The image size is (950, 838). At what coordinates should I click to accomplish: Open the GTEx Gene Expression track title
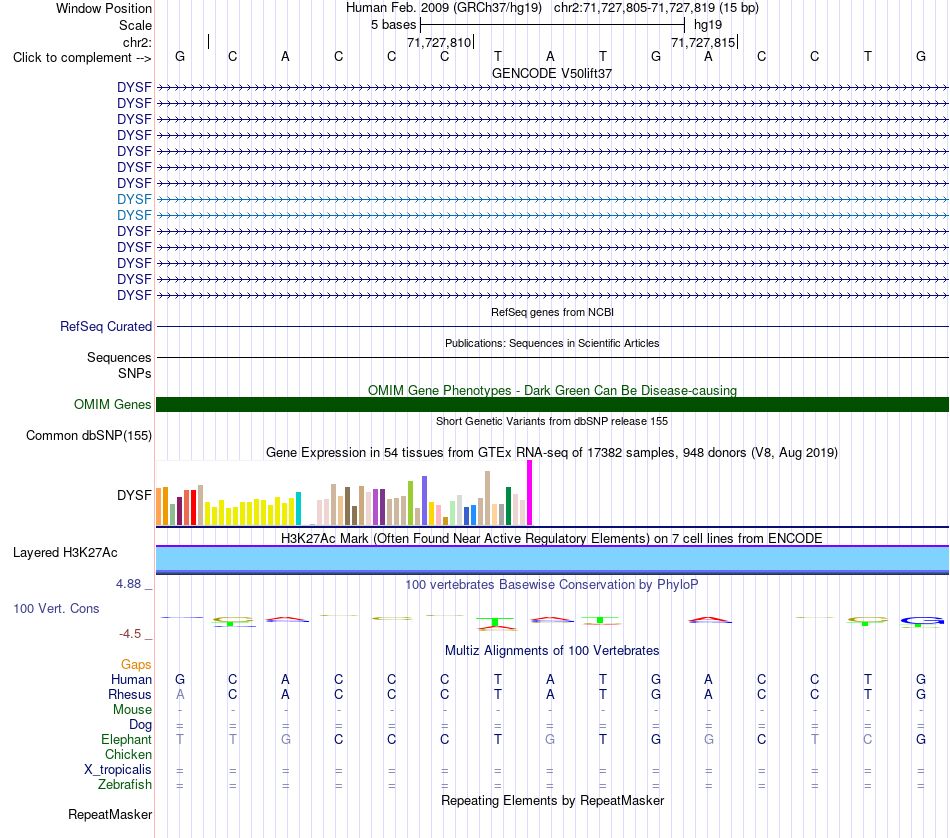click(552, 453)
